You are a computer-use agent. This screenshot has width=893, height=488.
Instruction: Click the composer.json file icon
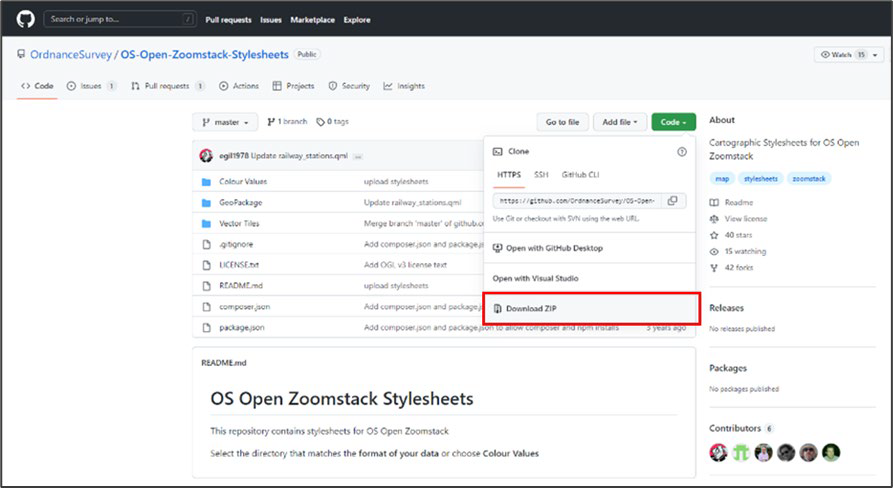tap(206, 307)
